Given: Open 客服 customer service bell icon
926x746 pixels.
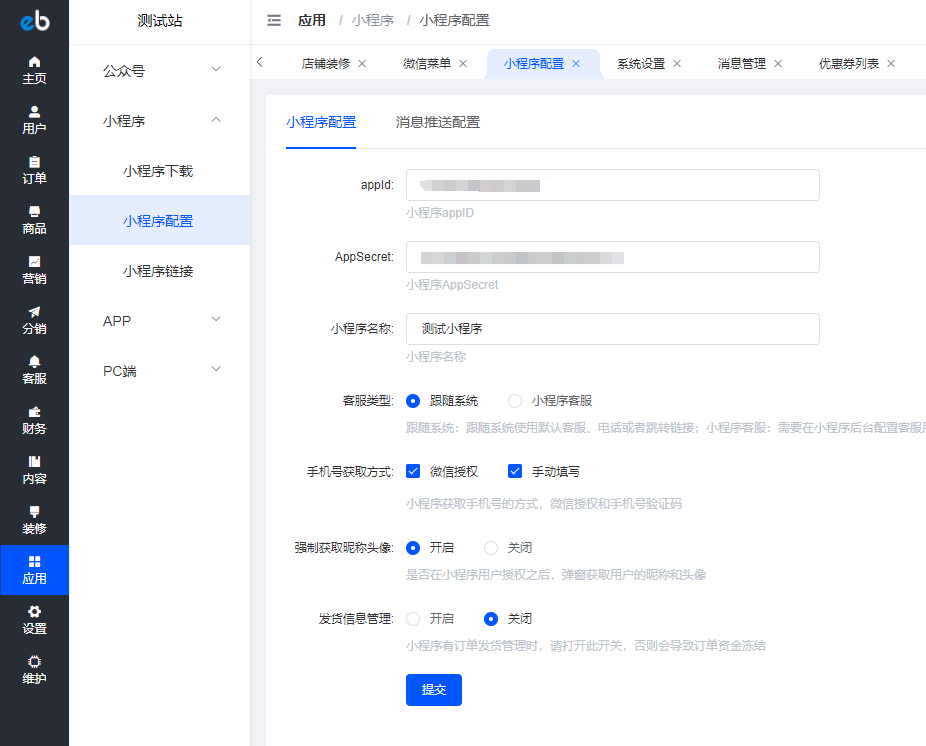Looking at the screenshot, I should click(34, 362).
